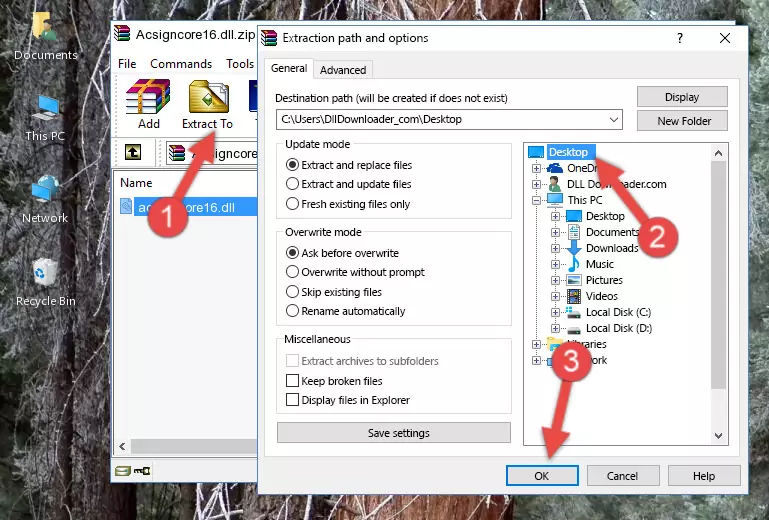This screenshot has width=769, height=520.
Task: Select Fresh existing files only option
Action: click(x=292, y=204)
